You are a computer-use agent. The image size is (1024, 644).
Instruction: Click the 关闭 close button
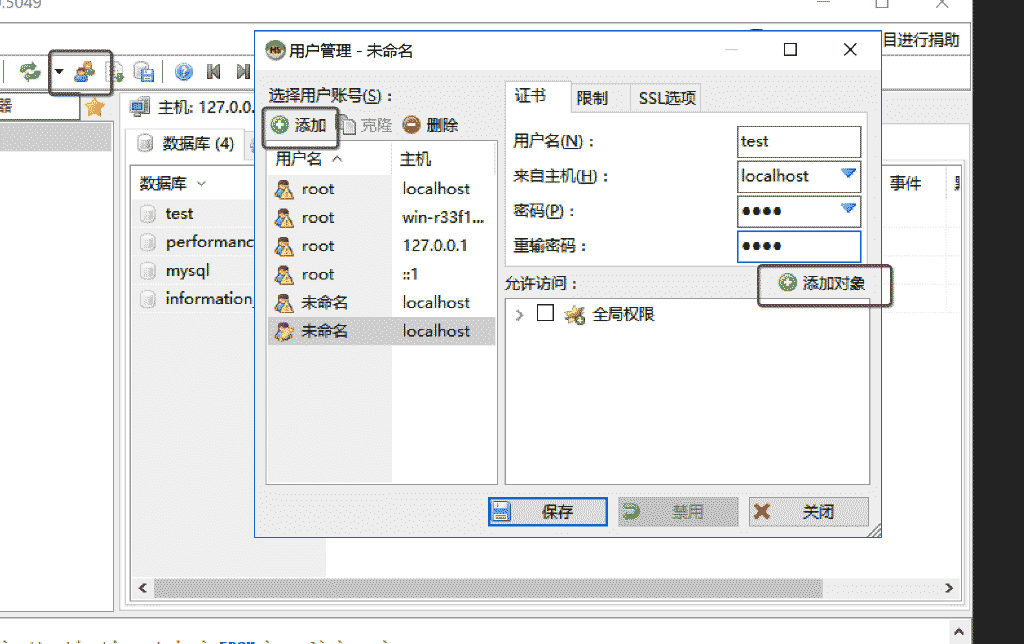[808, 511]
